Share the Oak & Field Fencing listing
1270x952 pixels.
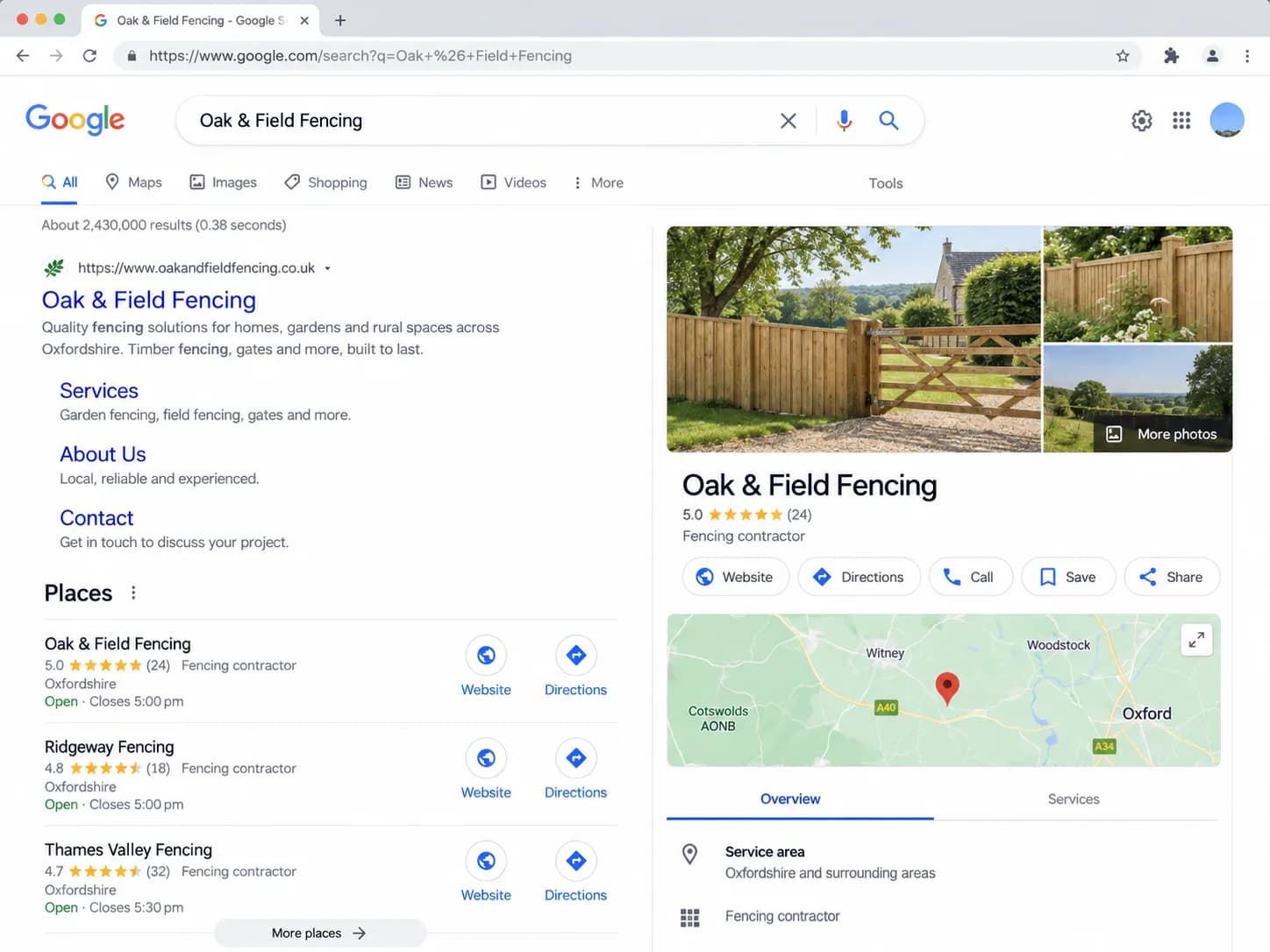coord(1172,577)
